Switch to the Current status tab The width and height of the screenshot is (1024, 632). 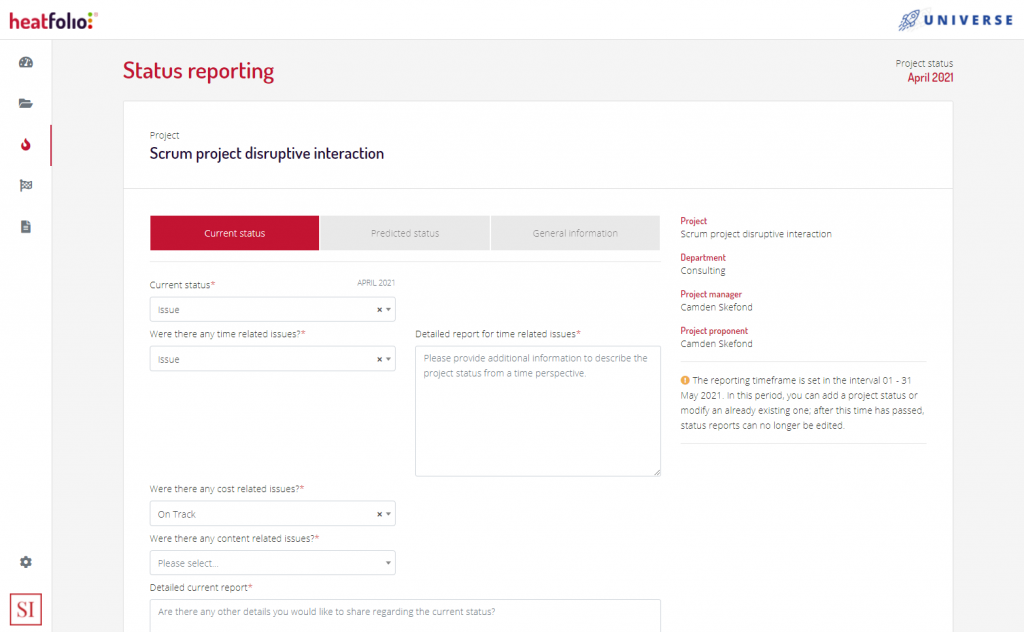pyautogui.click(x=234, y=233)
